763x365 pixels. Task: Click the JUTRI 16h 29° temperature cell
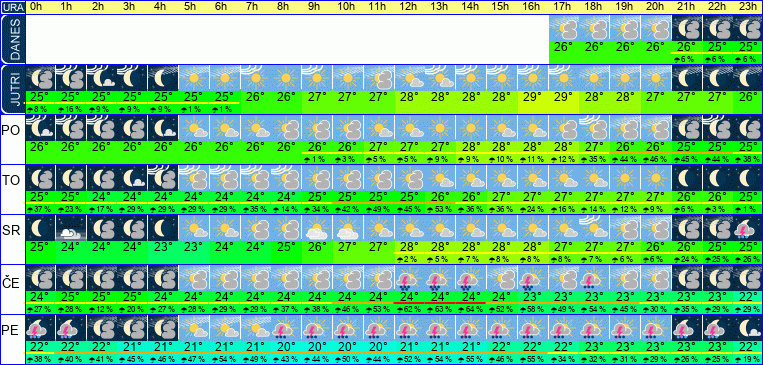click(533, 96)
